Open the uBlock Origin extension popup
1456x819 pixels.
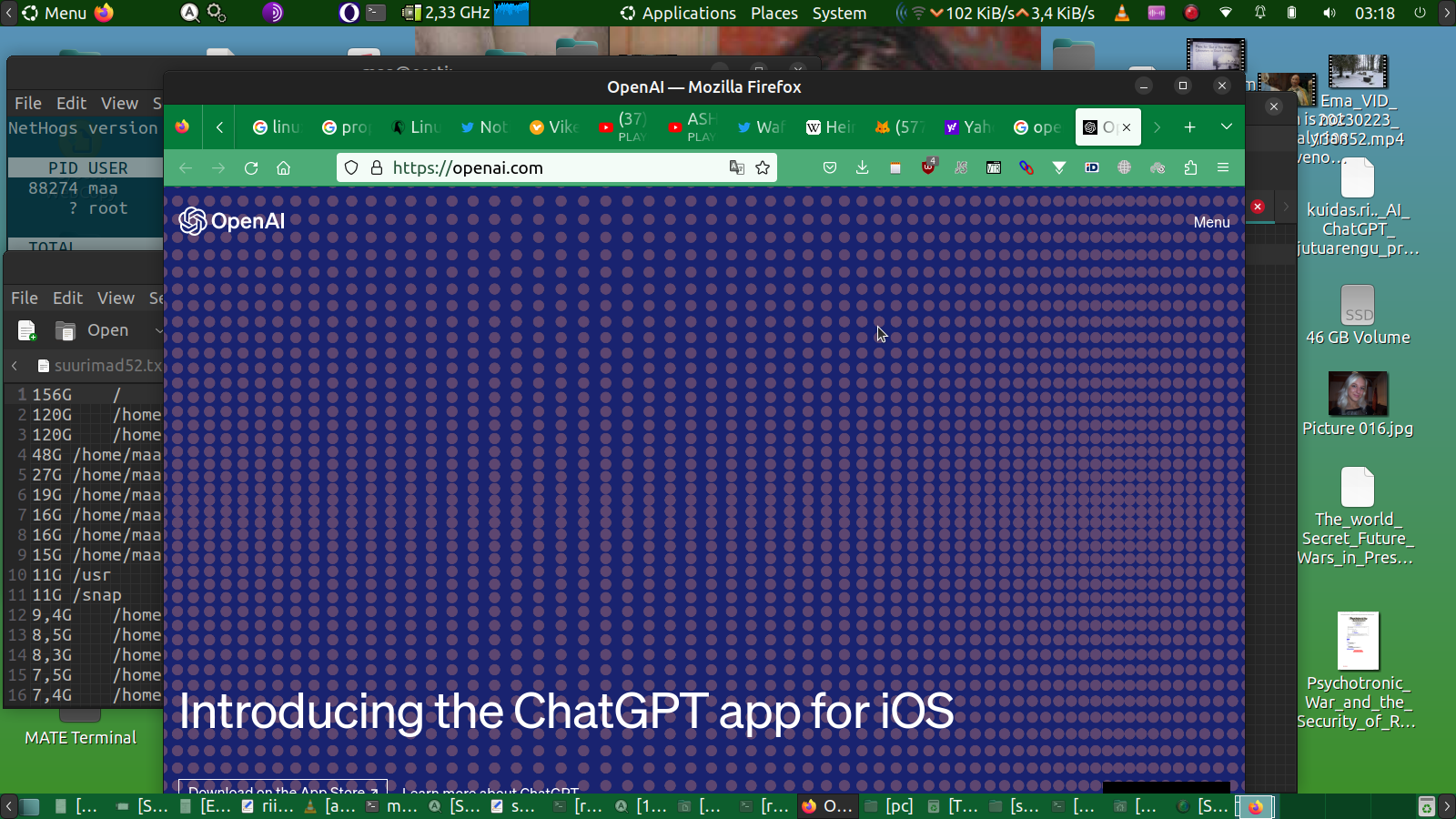928,167
